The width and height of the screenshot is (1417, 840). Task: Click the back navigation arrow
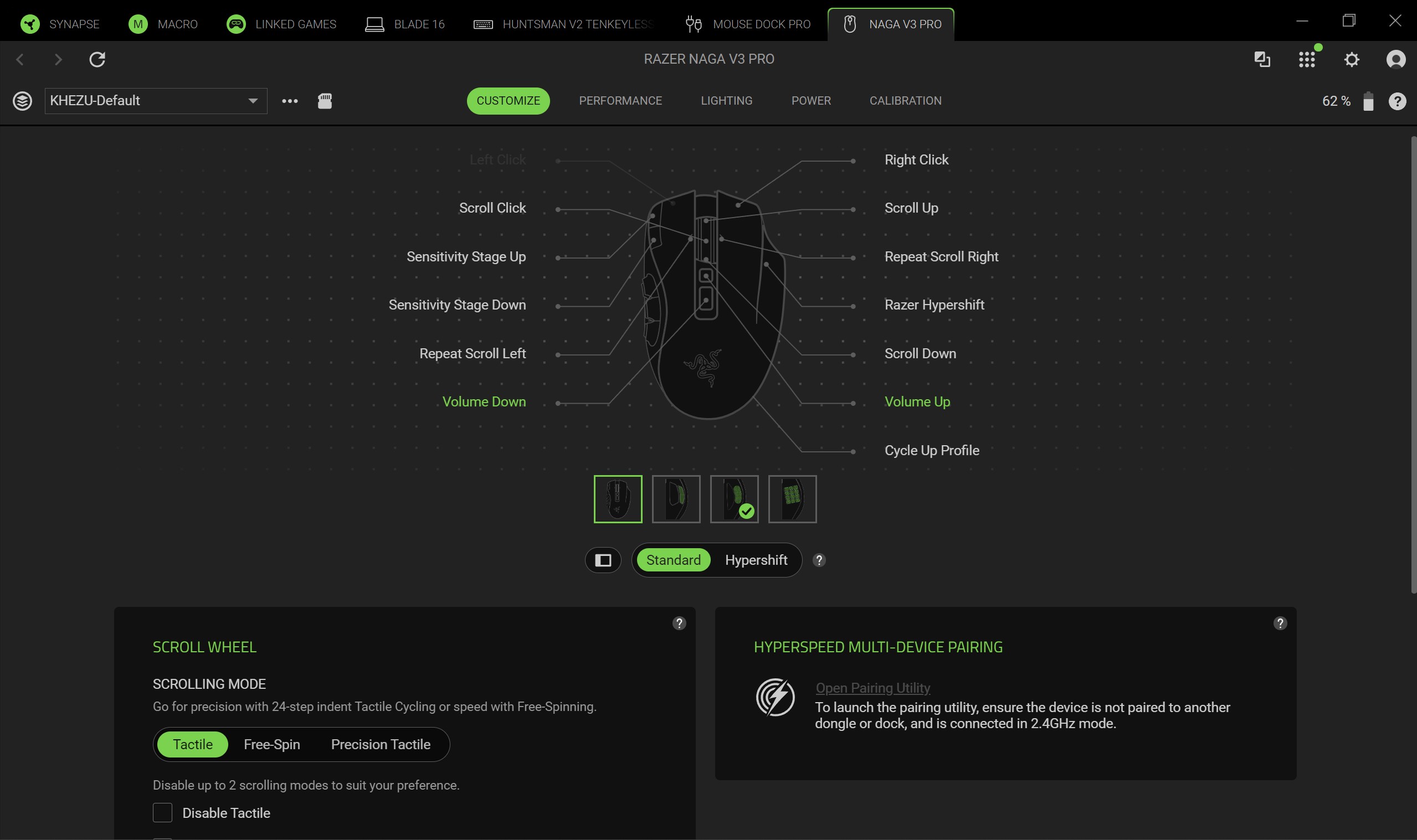pyautogui.click(x=20, y=59)
